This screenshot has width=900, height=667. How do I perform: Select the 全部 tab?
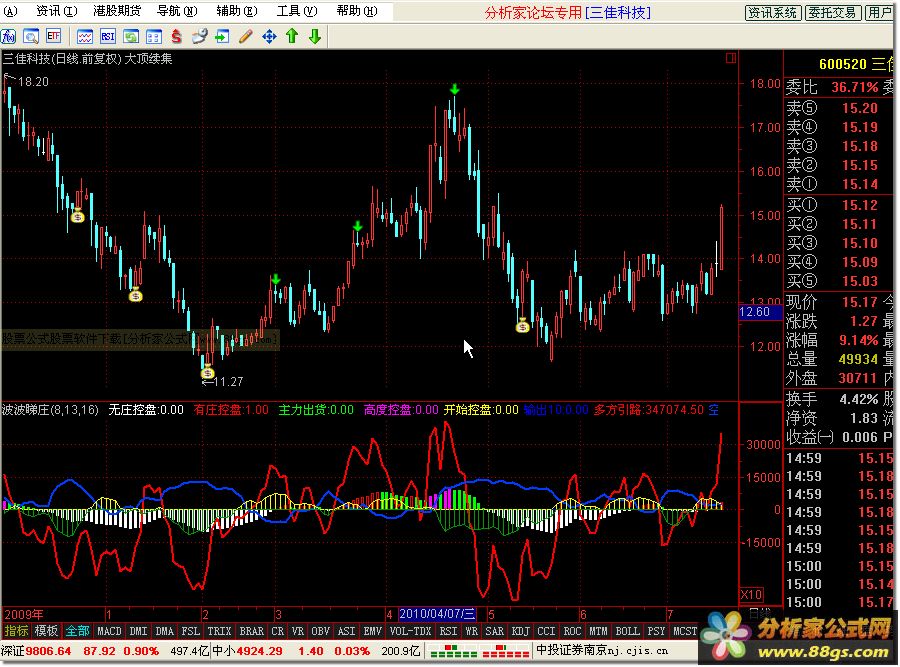(77, 631)
